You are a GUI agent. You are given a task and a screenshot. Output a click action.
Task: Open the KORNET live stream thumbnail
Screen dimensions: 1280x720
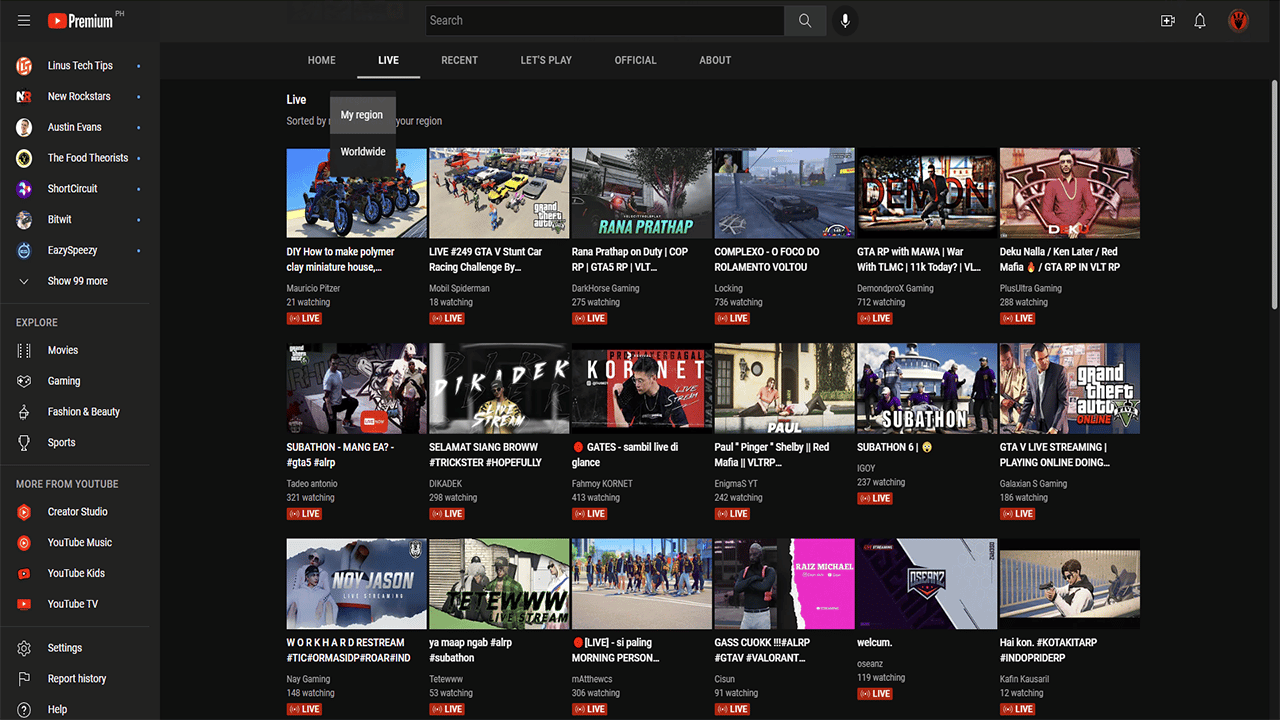[642, 388]
